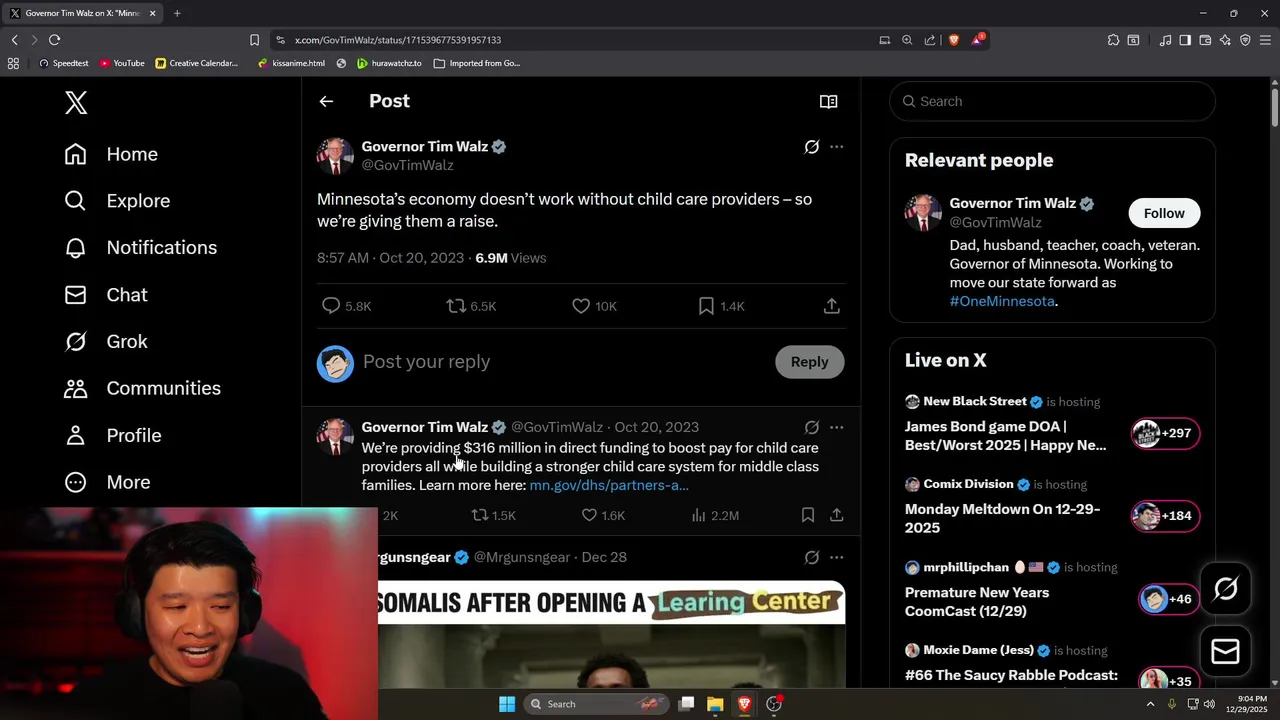Bookmark the $316 million reply
This screenshot has height=720, width=1280.
click(807, 516)
